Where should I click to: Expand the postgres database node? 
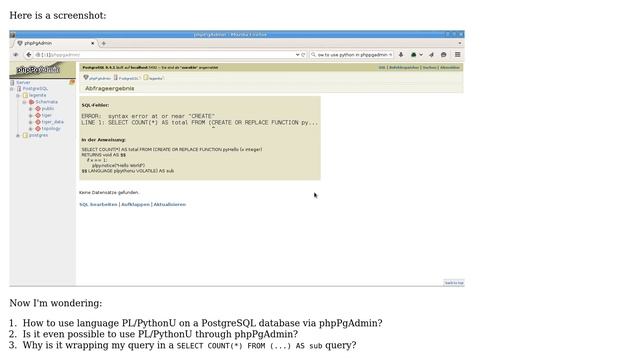[x=18, y=135]
